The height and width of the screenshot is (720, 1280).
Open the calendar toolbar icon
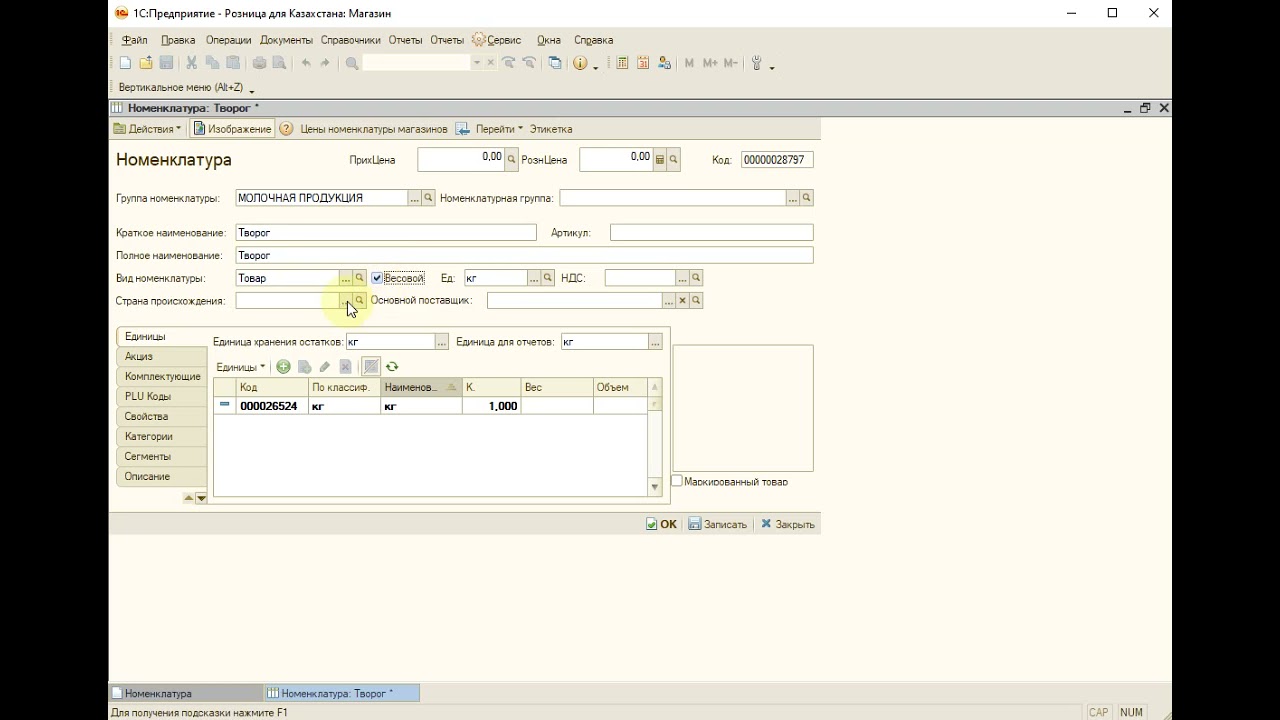point(643,63)
